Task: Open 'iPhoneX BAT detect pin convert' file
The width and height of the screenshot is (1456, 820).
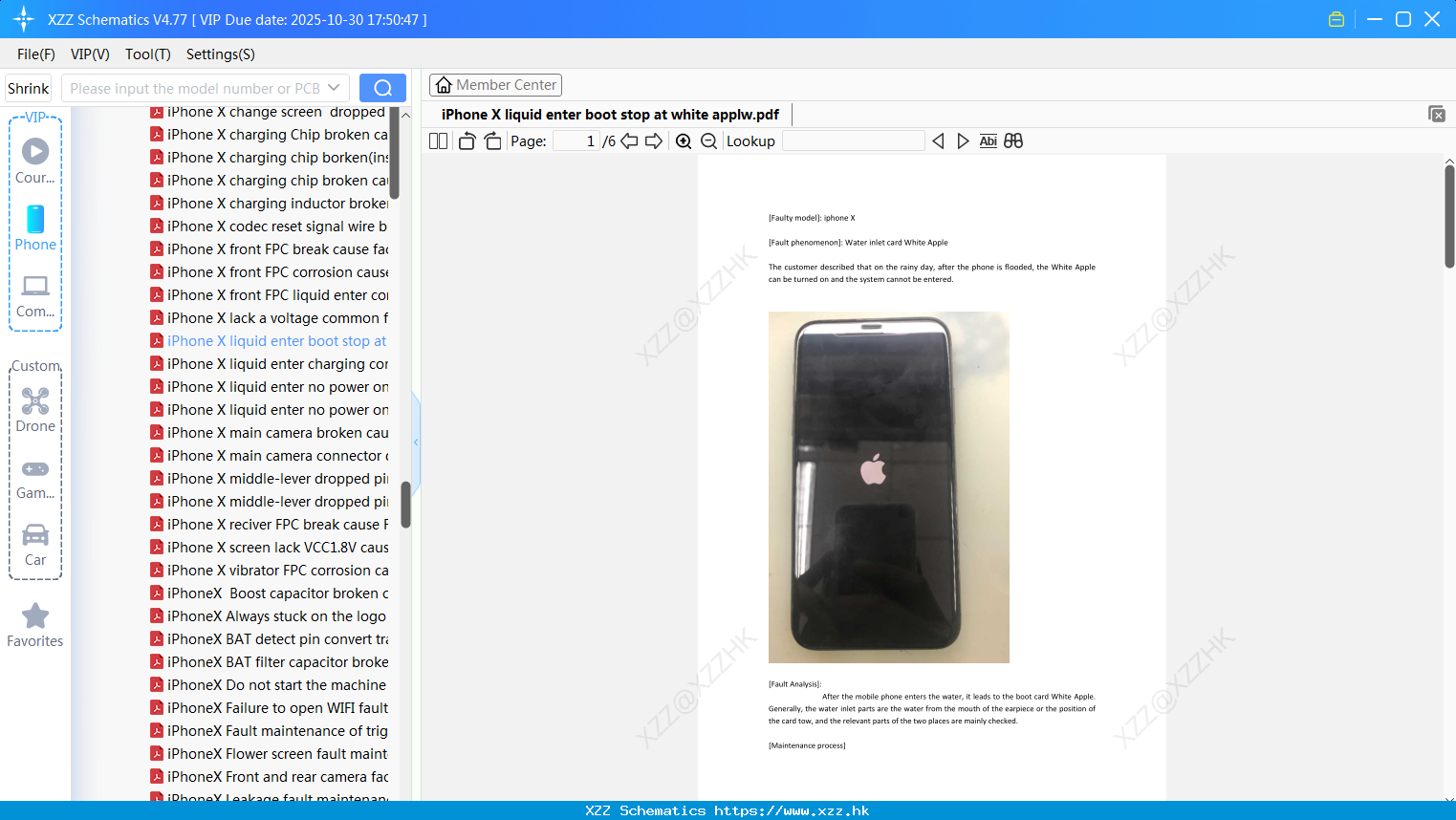Action: [270, 639]
